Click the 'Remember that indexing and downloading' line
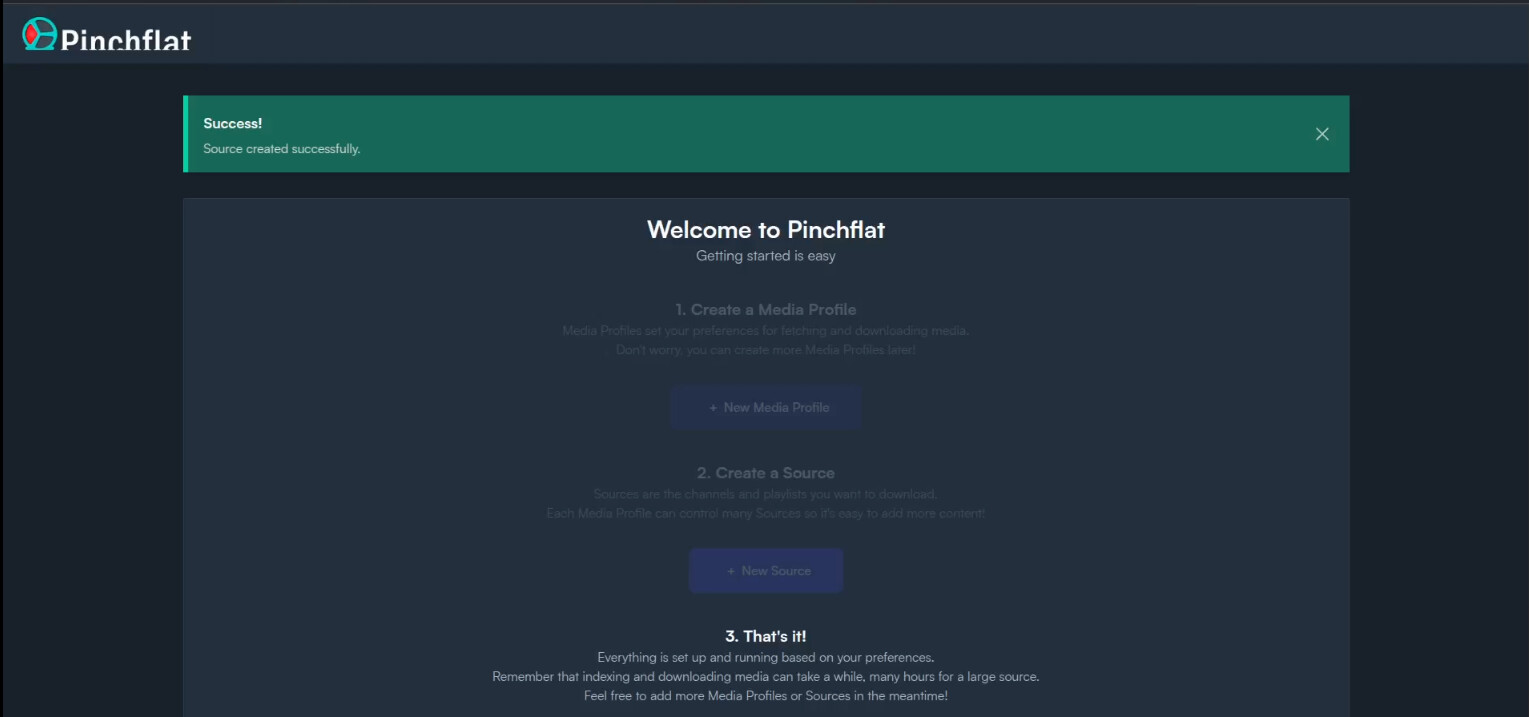Image resolution: width=1529 pixels, height=717 pixels. tap(766, 677)
